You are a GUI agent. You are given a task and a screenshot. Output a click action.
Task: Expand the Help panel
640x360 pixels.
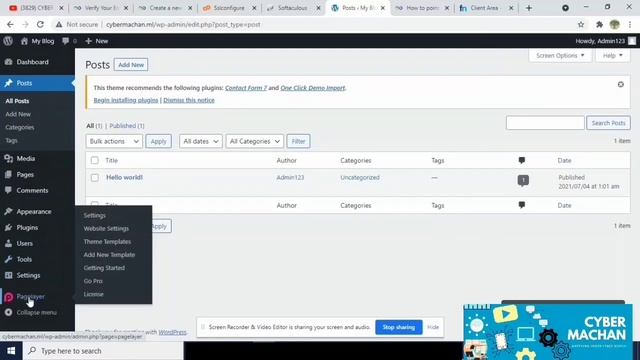[613, 56]
